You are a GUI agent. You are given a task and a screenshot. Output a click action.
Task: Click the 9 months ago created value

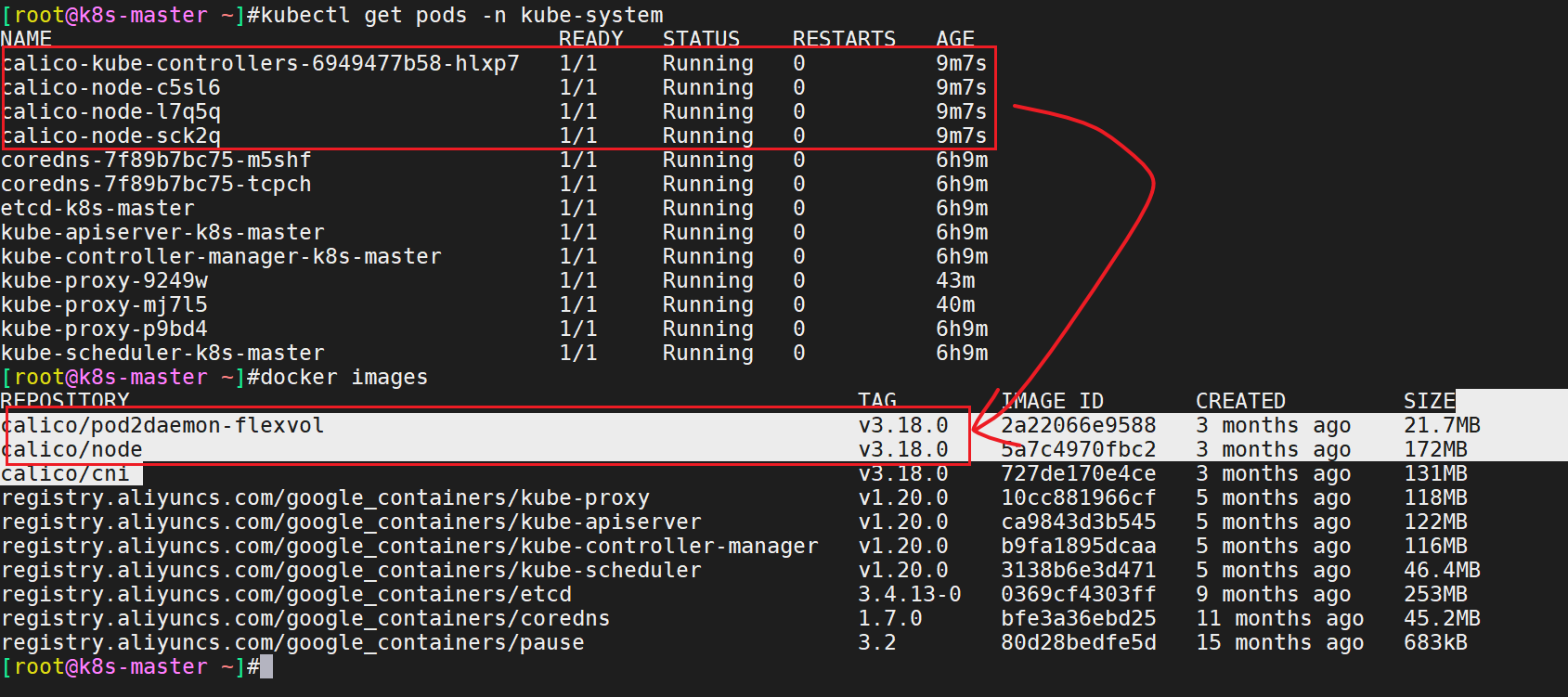tap(1273, 594)
